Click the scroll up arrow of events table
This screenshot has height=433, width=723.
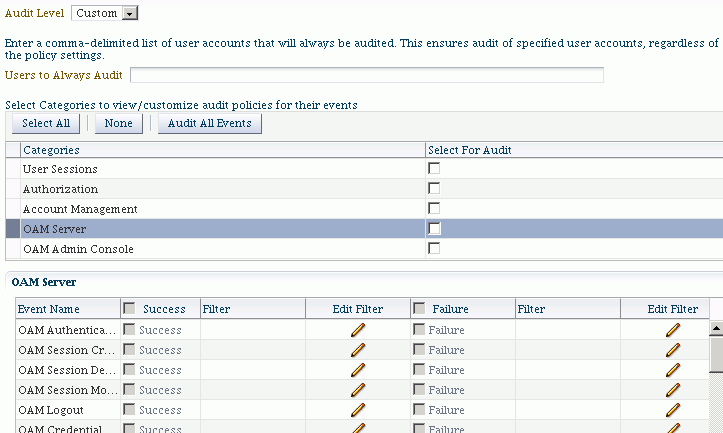pyautogui.click(x=716, y=328)
